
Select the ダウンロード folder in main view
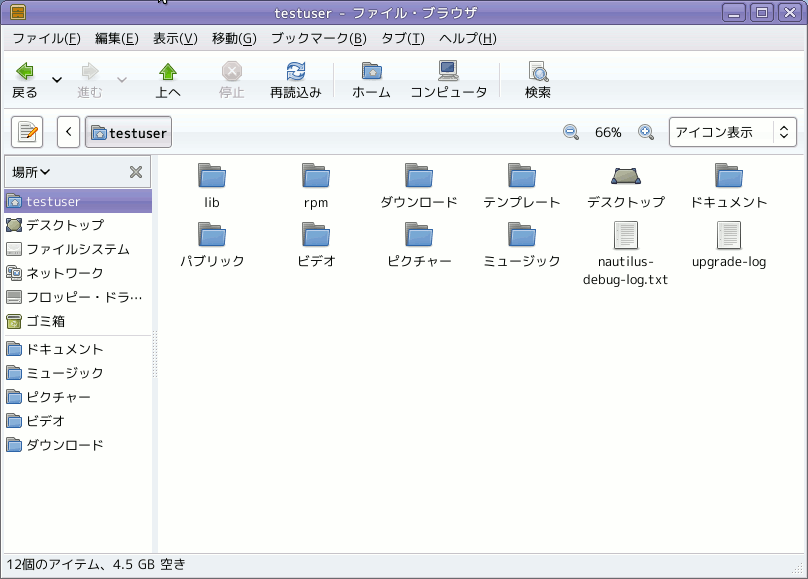(x=419, y=186)
